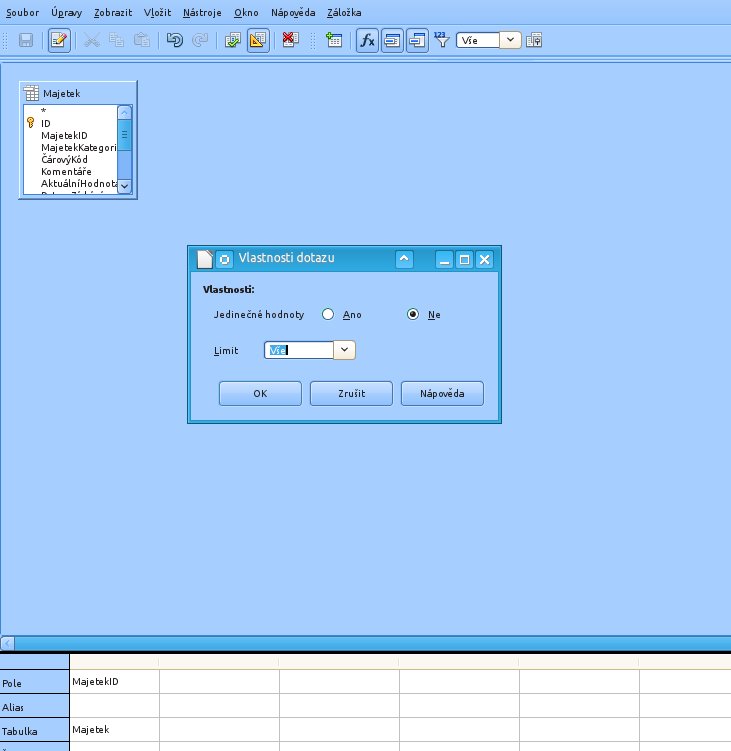Click the Majetek field list scrollbar thumb
Viewport: 731px width, 751px height.
click(125, 135)
